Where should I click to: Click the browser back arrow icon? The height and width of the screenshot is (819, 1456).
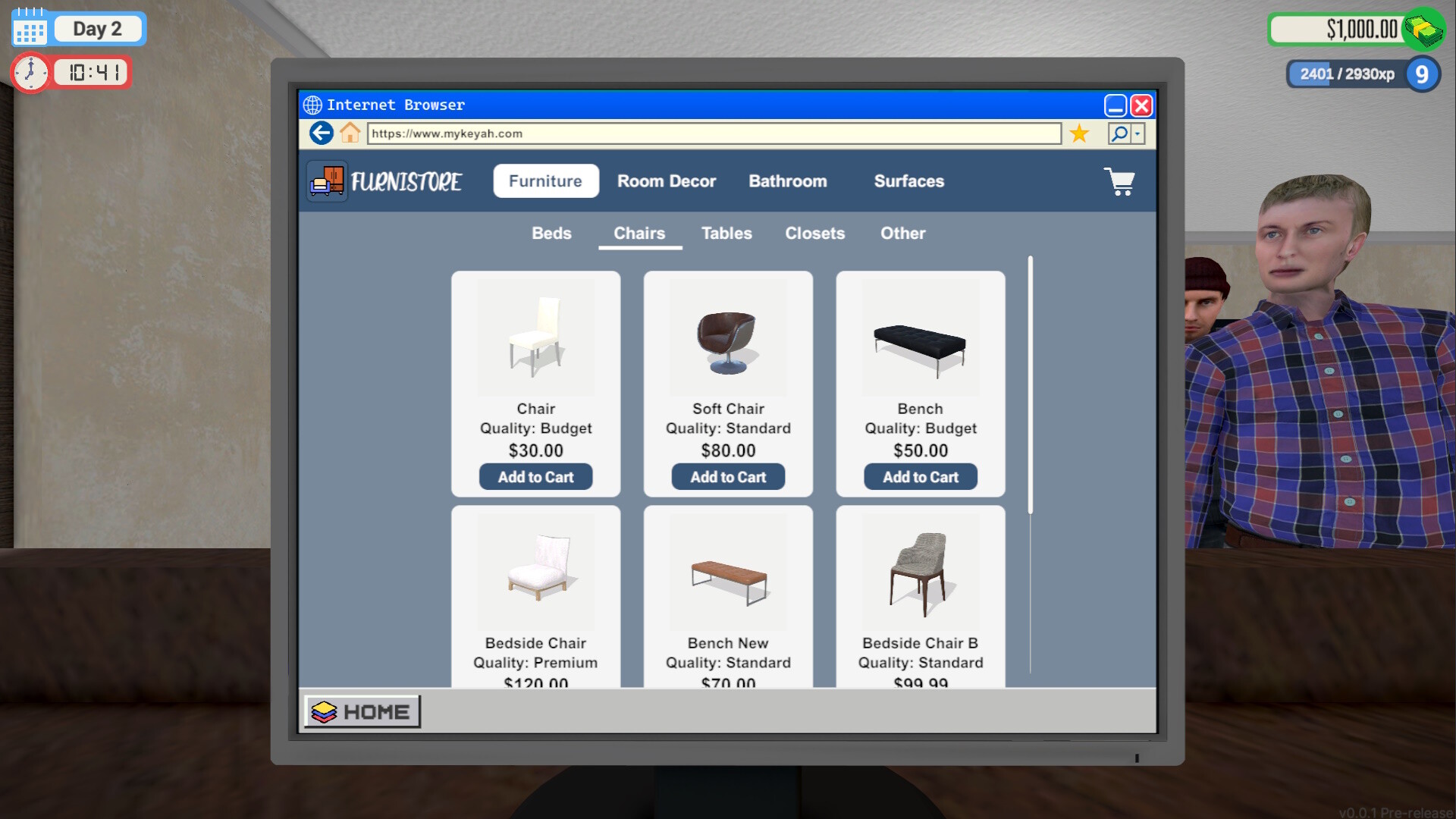point(321,133)
